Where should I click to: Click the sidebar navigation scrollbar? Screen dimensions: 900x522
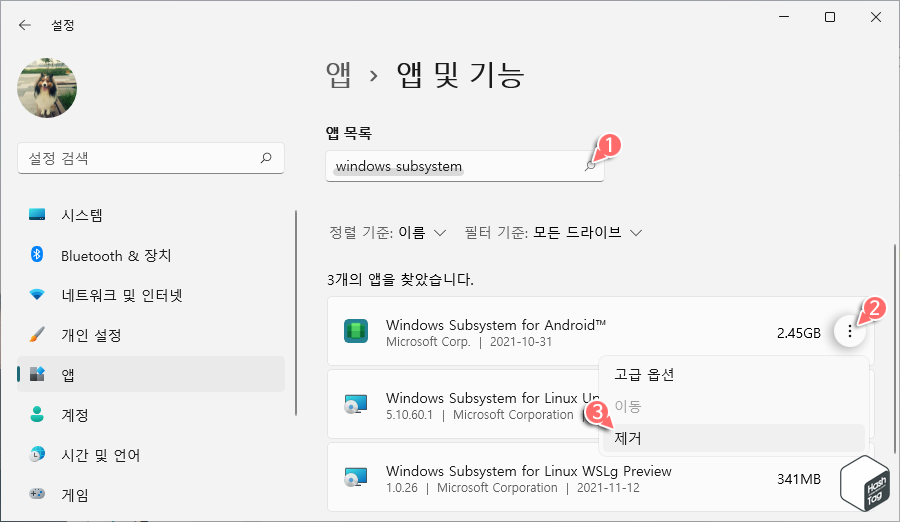pyautogui.click(x=296, y=312)
